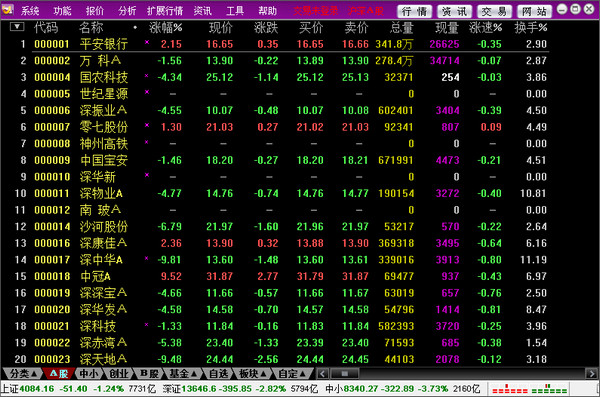Viewport: 600px width, 397px height.
Task: Select stock row 中冠A
Action: point(281,276)
